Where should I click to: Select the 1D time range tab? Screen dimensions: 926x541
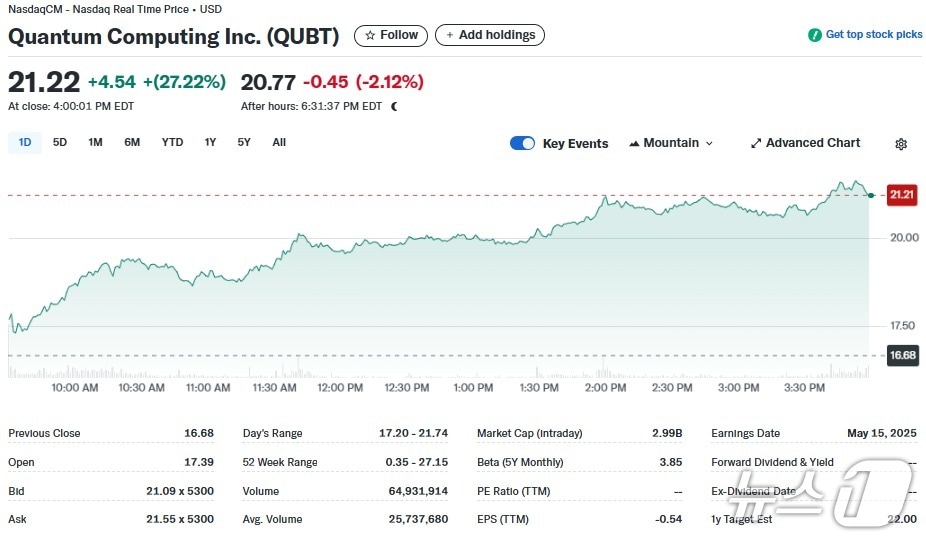(25, 142)
